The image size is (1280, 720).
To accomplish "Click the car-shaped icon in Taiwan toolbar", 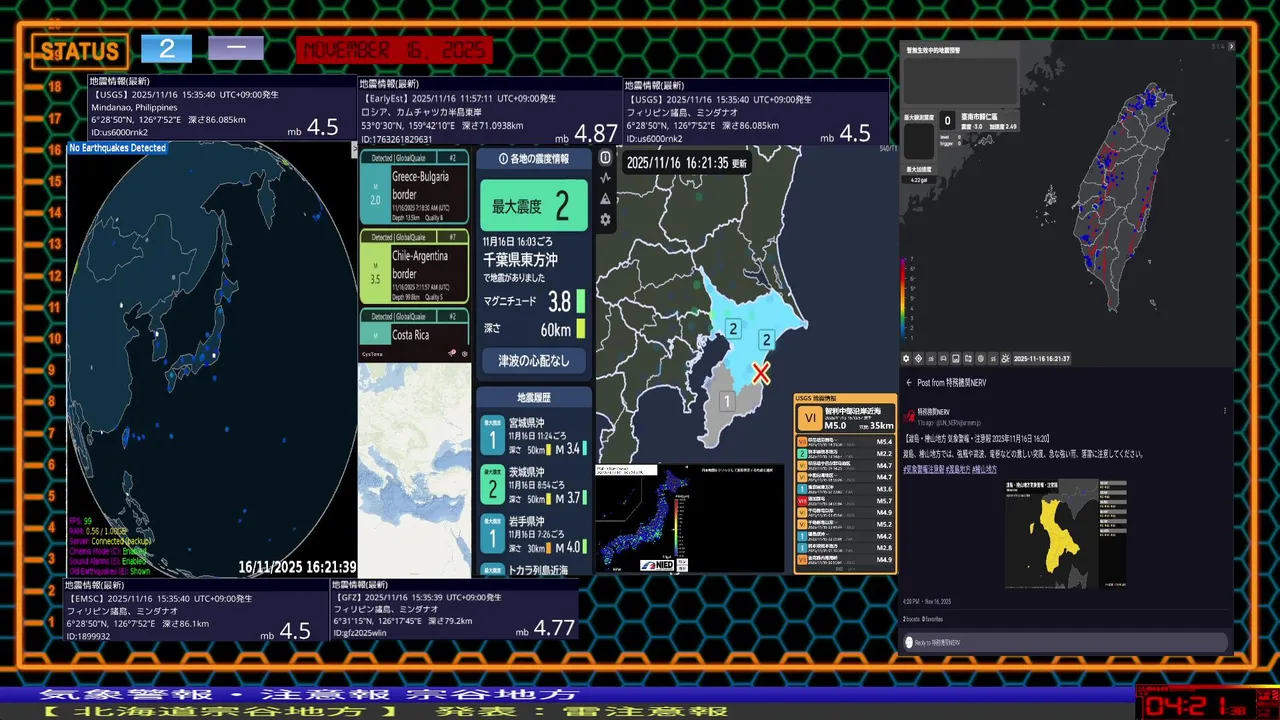I will [x=943, y=358].
